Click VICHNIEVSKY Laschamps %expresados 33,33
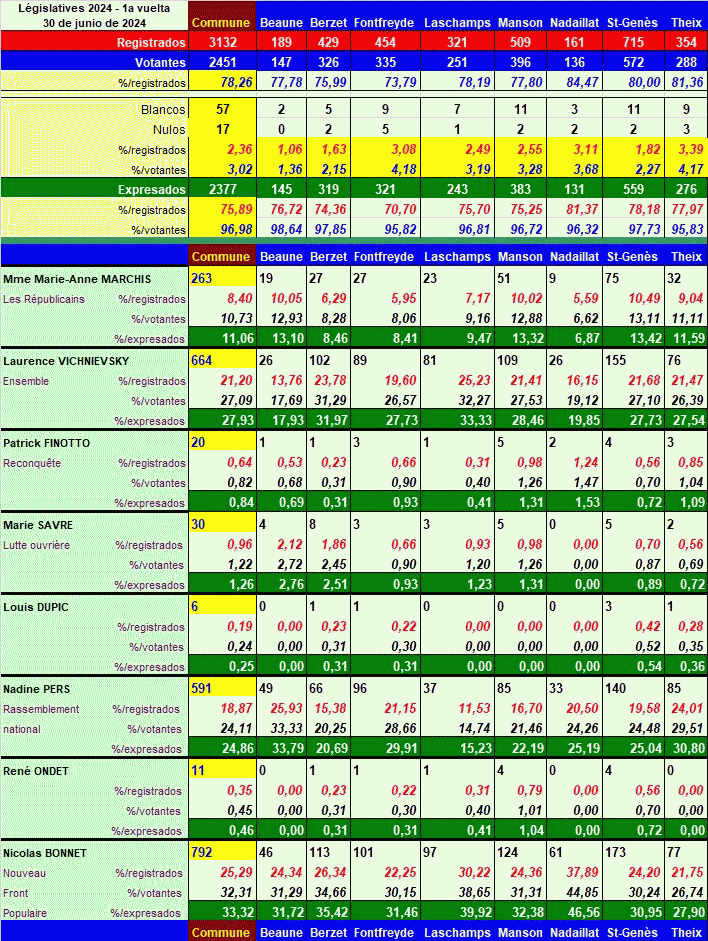Viewport: 708px width, 941px height. pyautogui.click(x=476, y=420)
